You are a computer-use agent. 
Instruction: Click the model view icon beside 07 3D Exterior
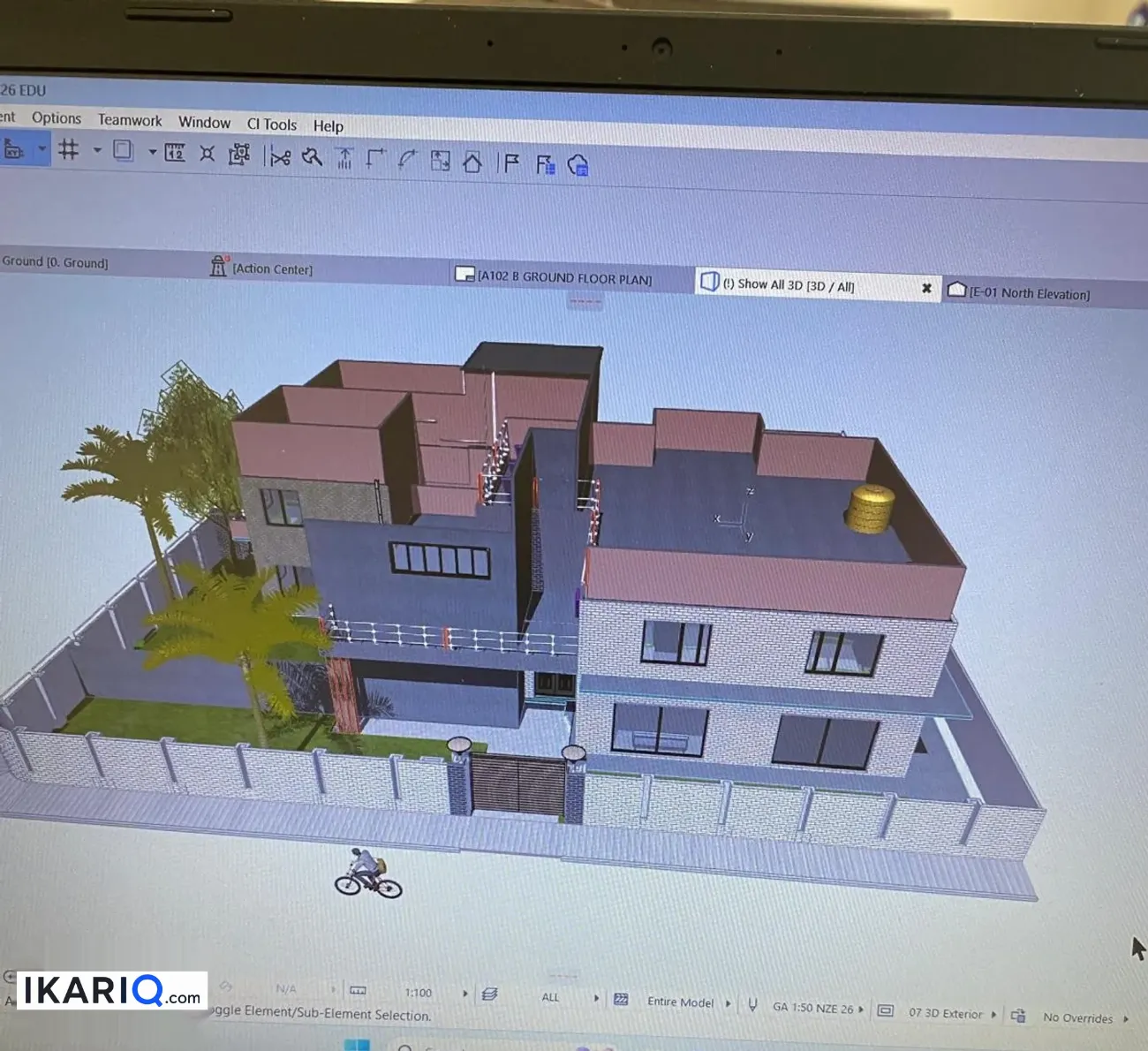point(886,1010)
